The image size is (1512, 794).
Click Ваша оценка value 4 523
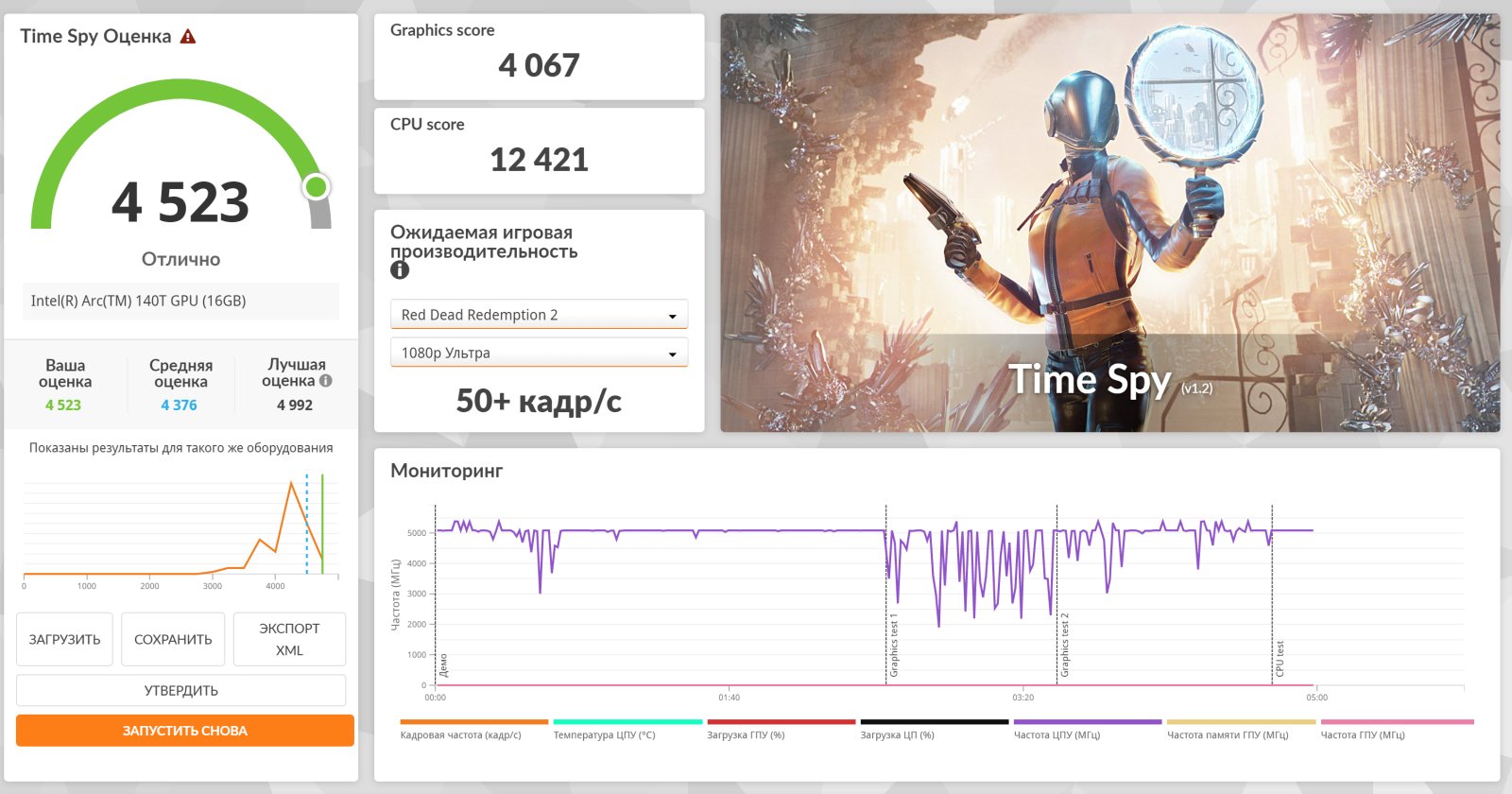click(63, 405)
